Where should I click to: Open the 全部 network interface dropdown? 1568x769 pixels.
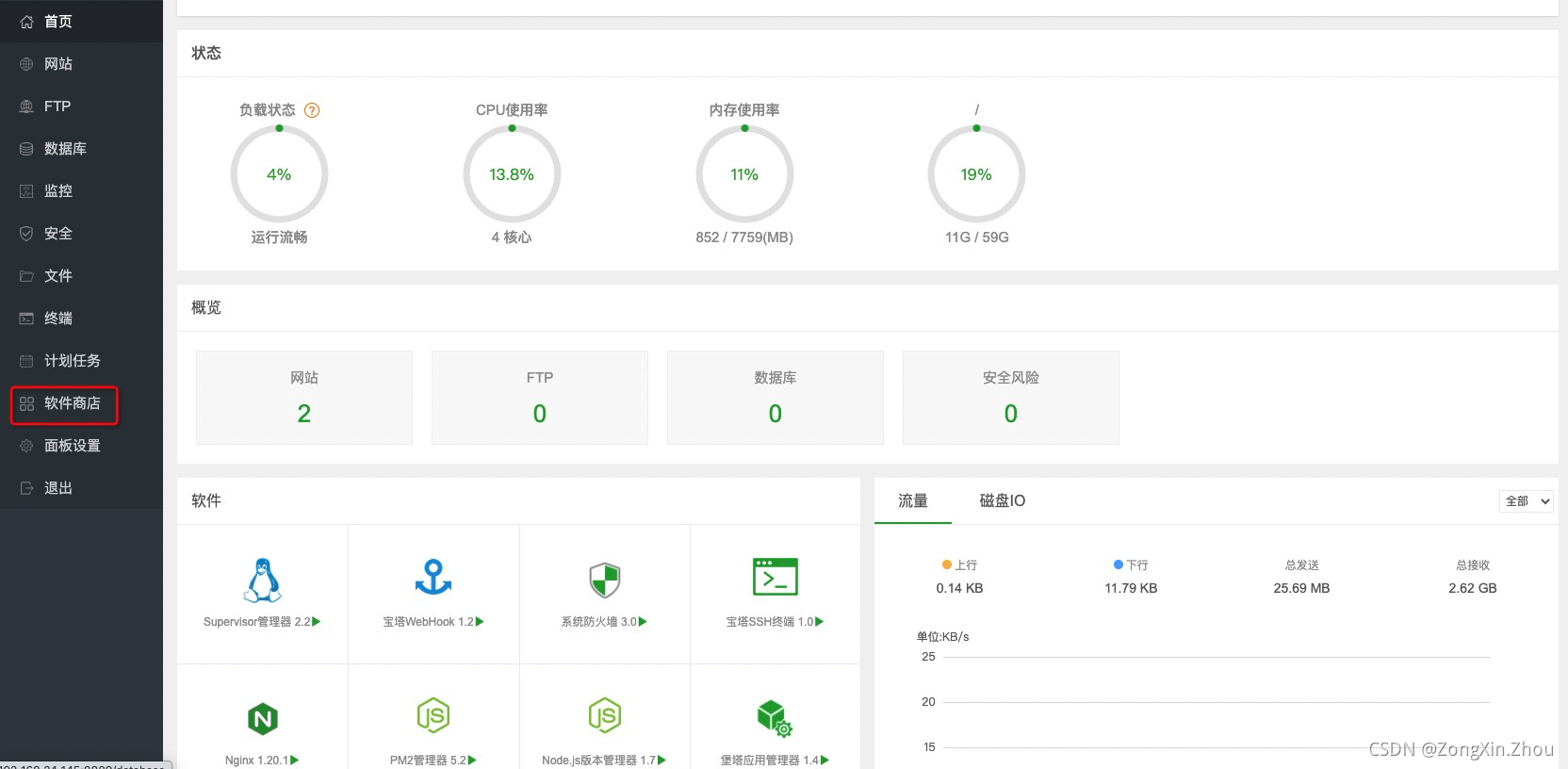[1526, 501]
